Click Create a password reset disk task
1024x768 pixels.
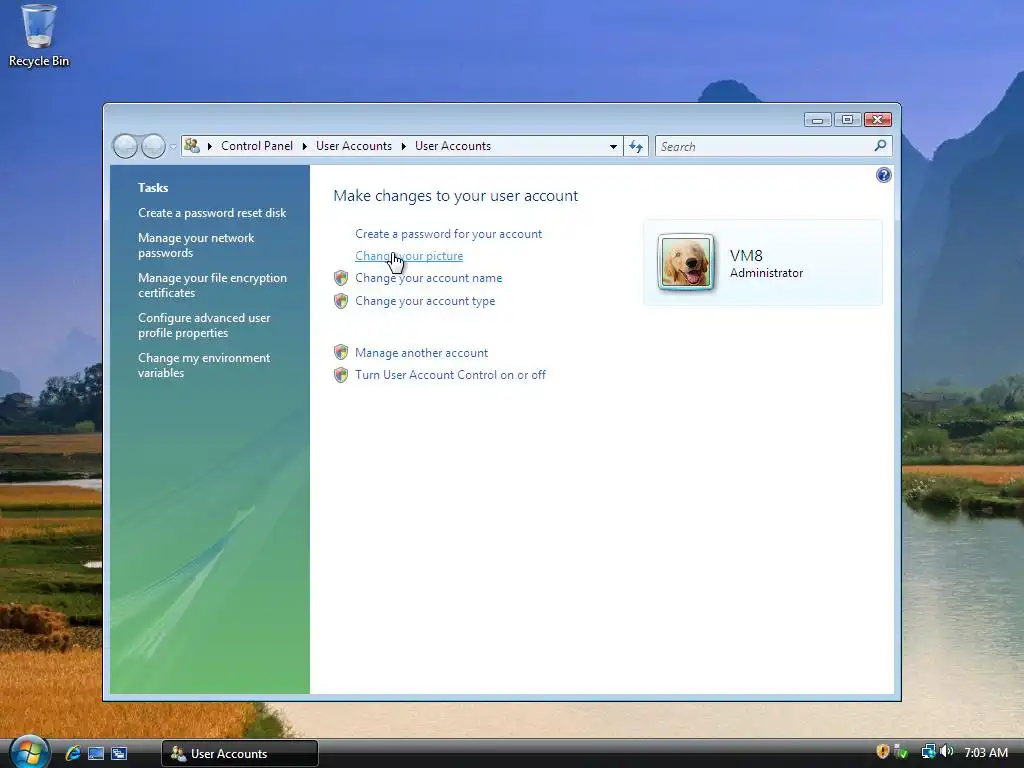212,213
